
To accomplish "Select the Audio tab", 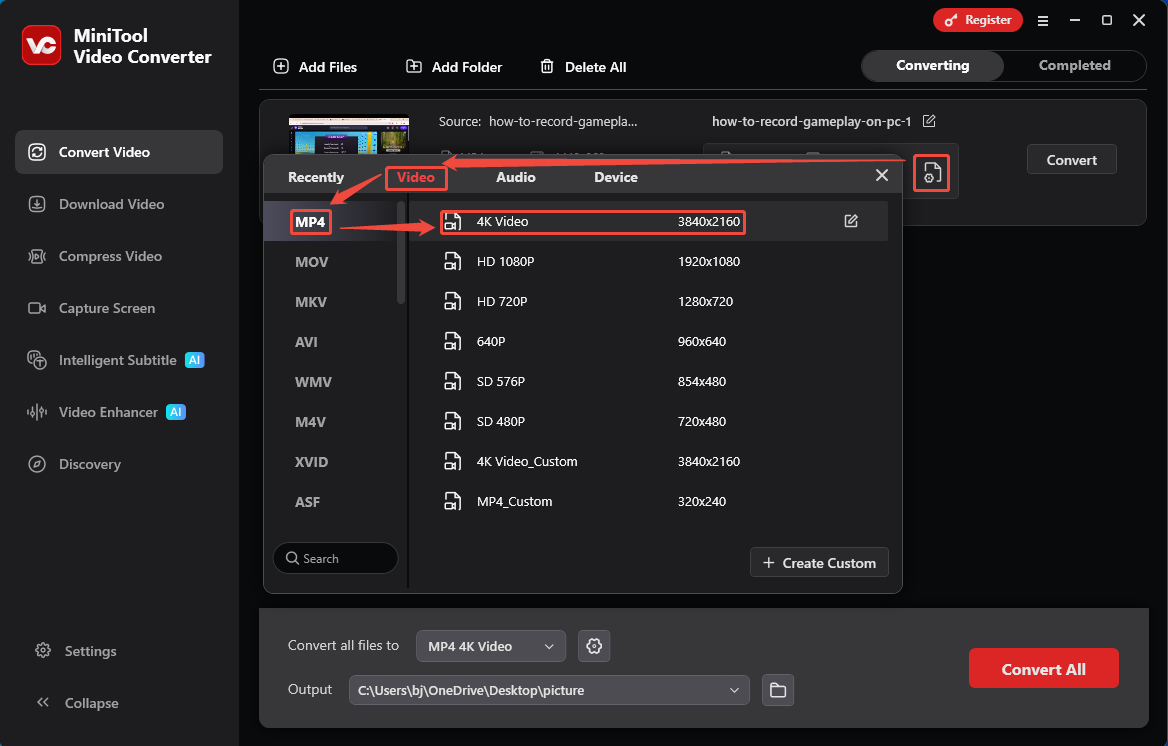I will tap(515, 177).
